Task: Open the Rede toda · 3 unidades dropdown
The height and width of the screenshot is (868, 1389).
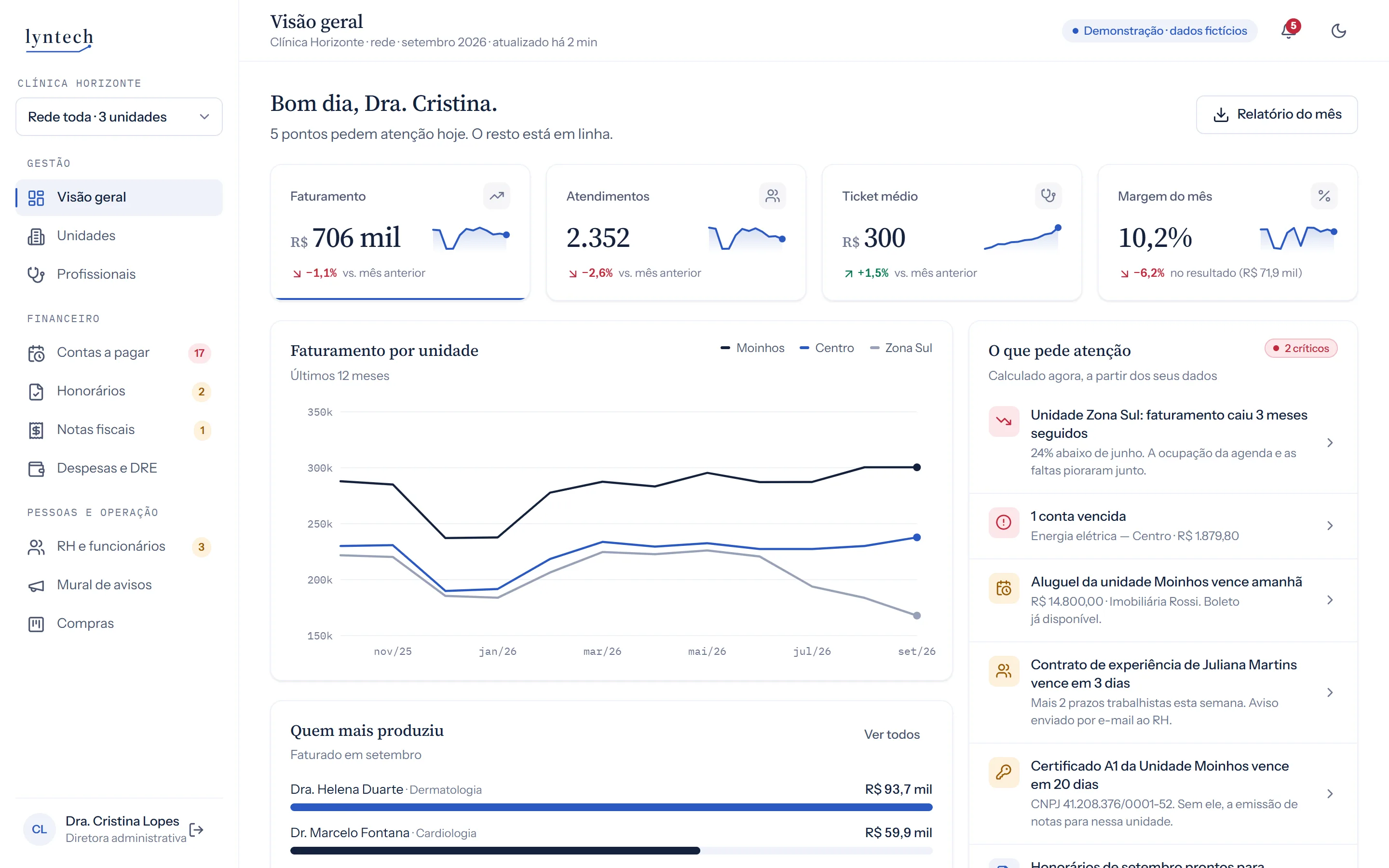Action: pyautogui.click(x=119, y=117)
